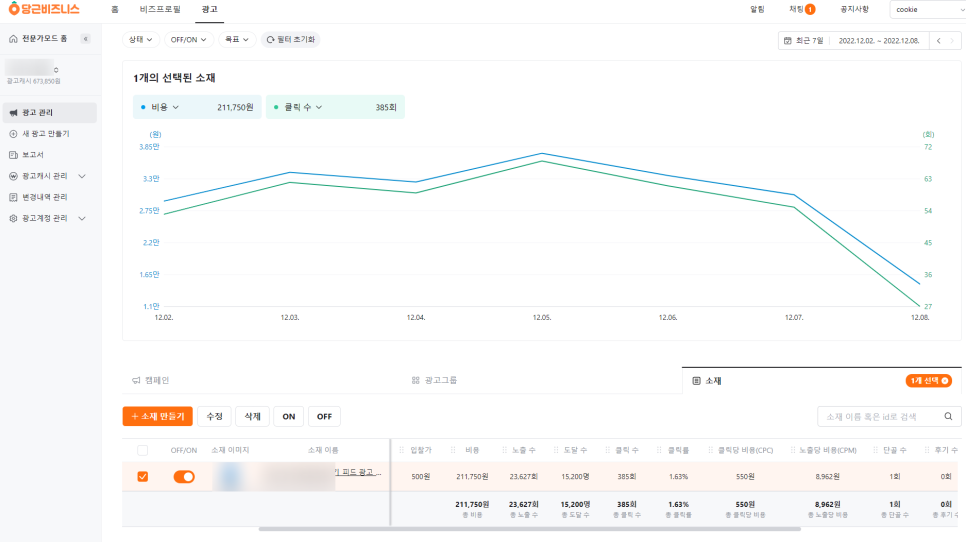
Task: Click the ON bulk button
Action: 289,416
